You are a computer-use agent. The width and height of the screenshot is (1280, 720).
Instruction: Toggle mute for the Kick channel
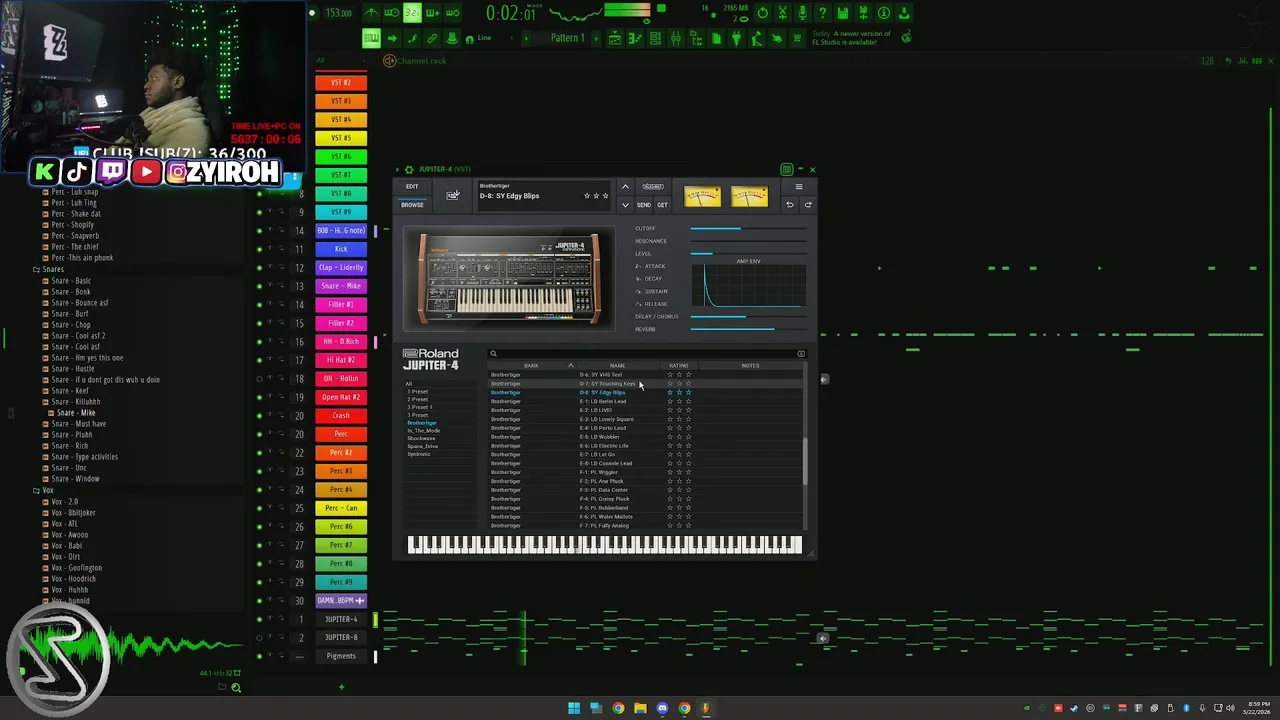[x=259, y=249]
